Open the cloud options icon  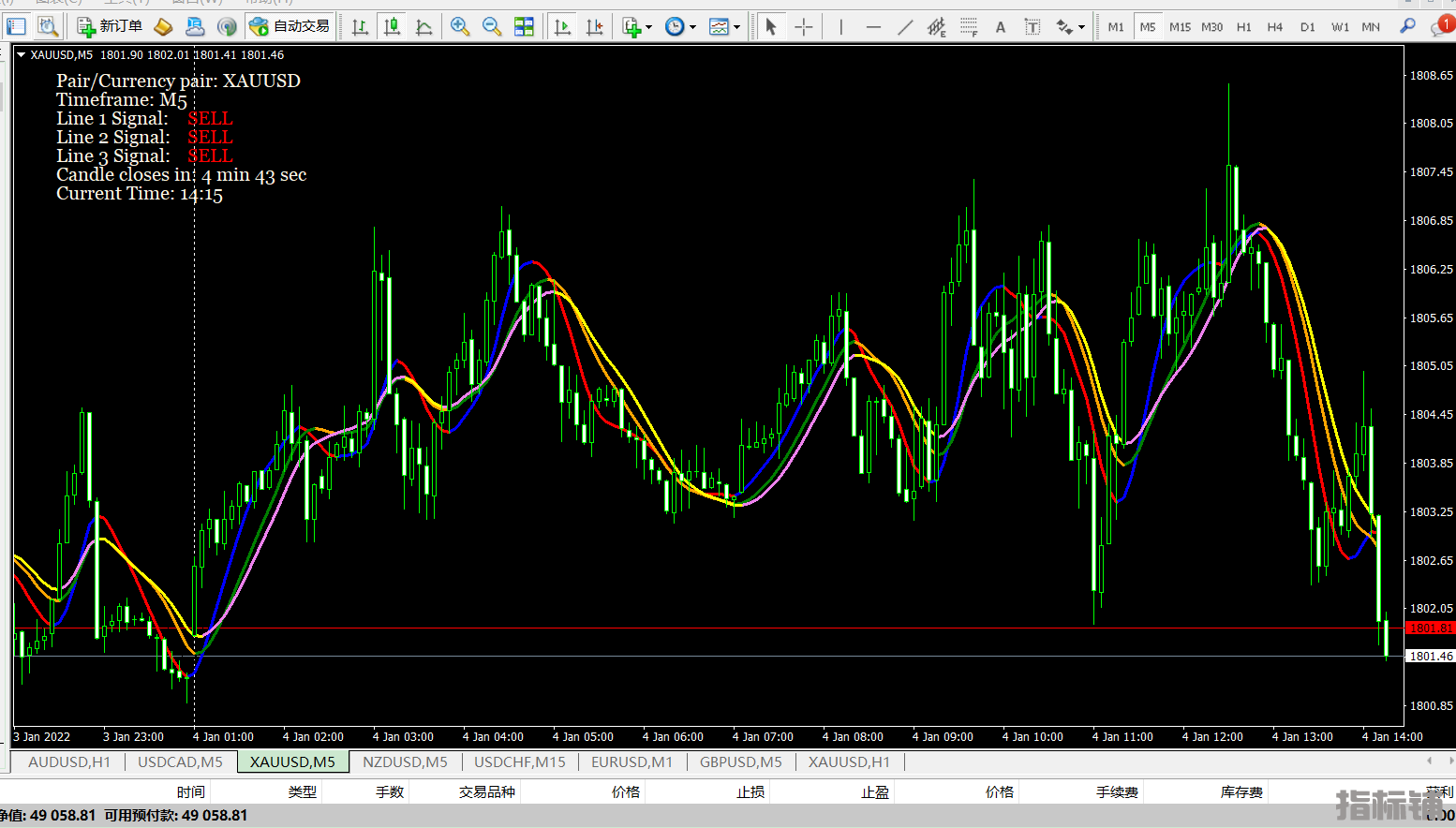pos(195,26)
